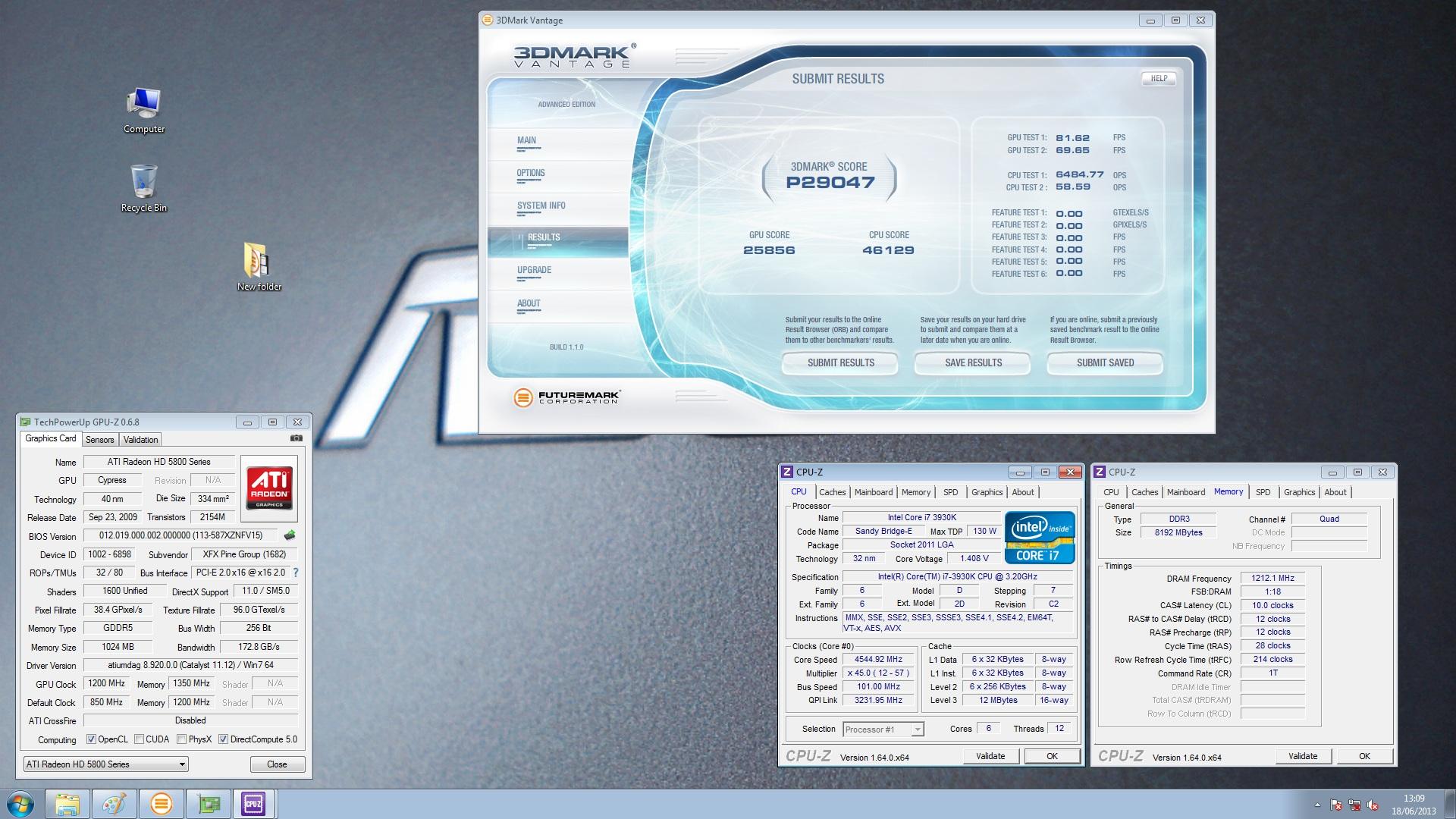Click the SAVE RESULTS button

[973, 363]
